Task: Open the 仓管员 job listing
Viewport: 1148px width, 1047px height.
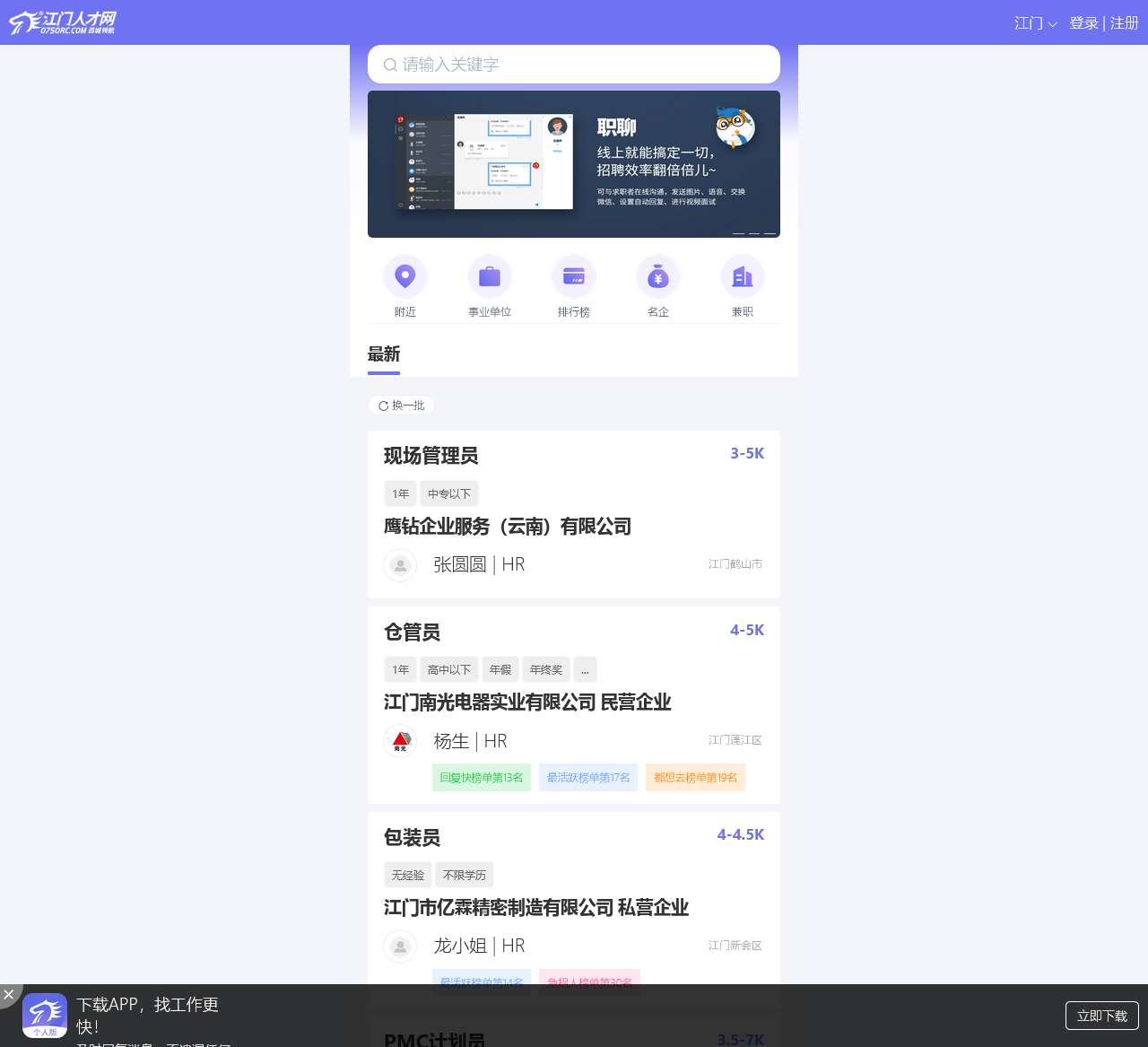Action: click(x=413, y=633)
